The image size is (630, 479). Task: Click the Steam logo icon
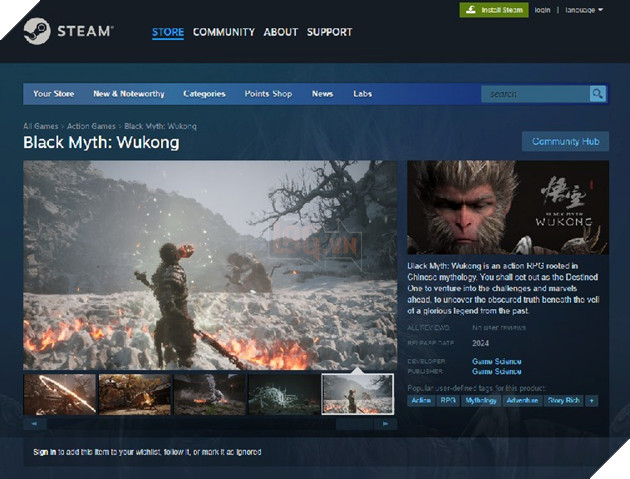click(37, 31)
